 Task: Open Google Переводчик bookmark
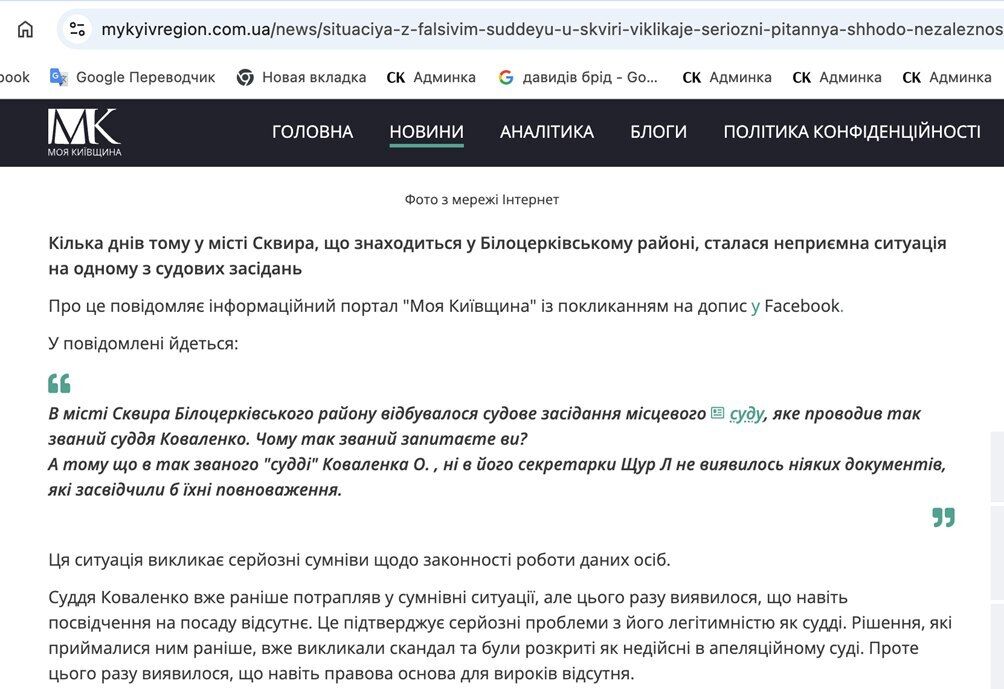pos(133,77)
